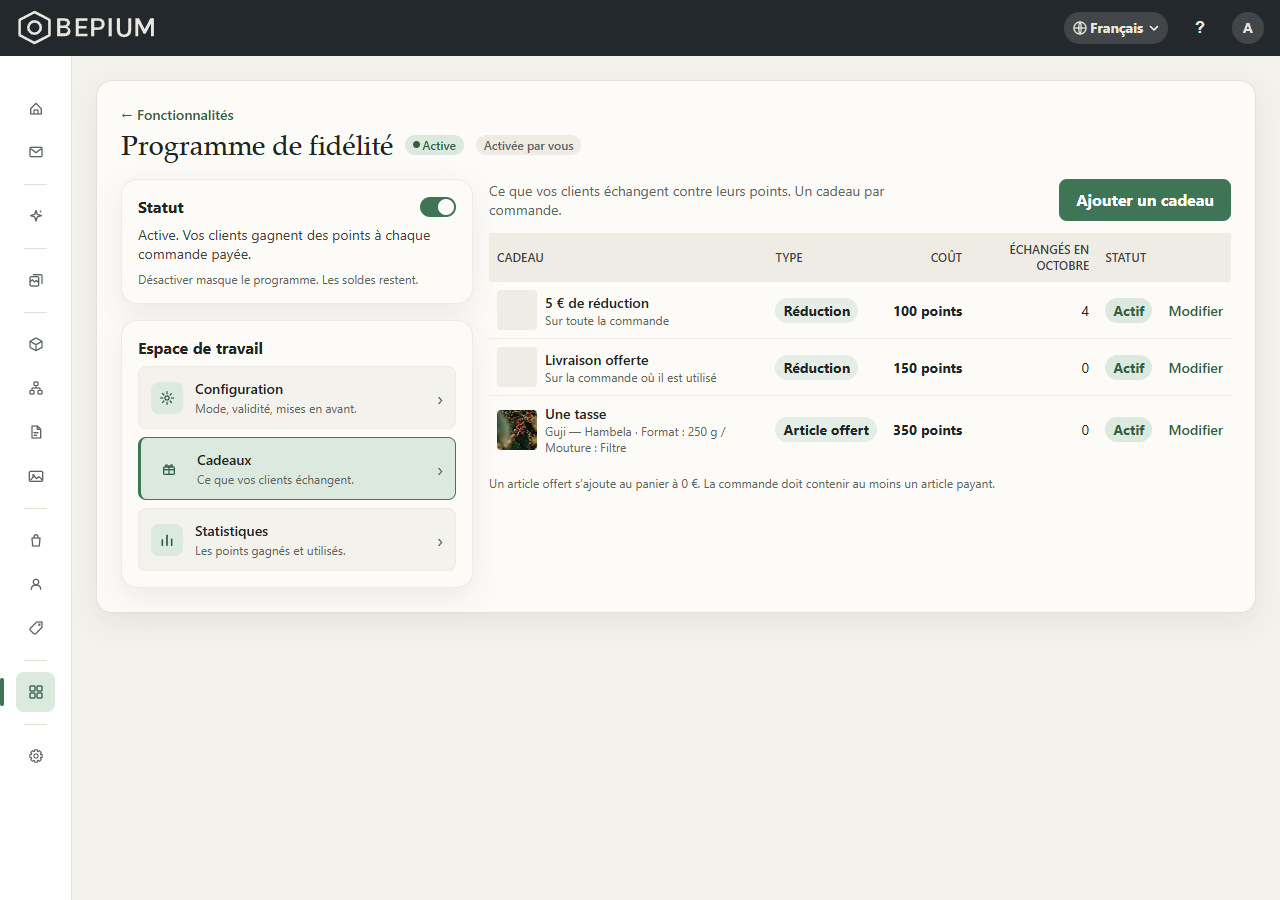
Task: Click the Échangés en octobre column header
Action: [x=1049, y=257]
